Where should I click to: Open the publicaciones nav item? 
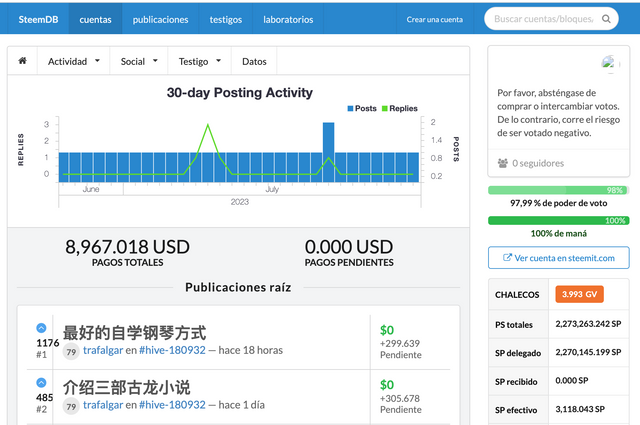[x=160, y=19]
